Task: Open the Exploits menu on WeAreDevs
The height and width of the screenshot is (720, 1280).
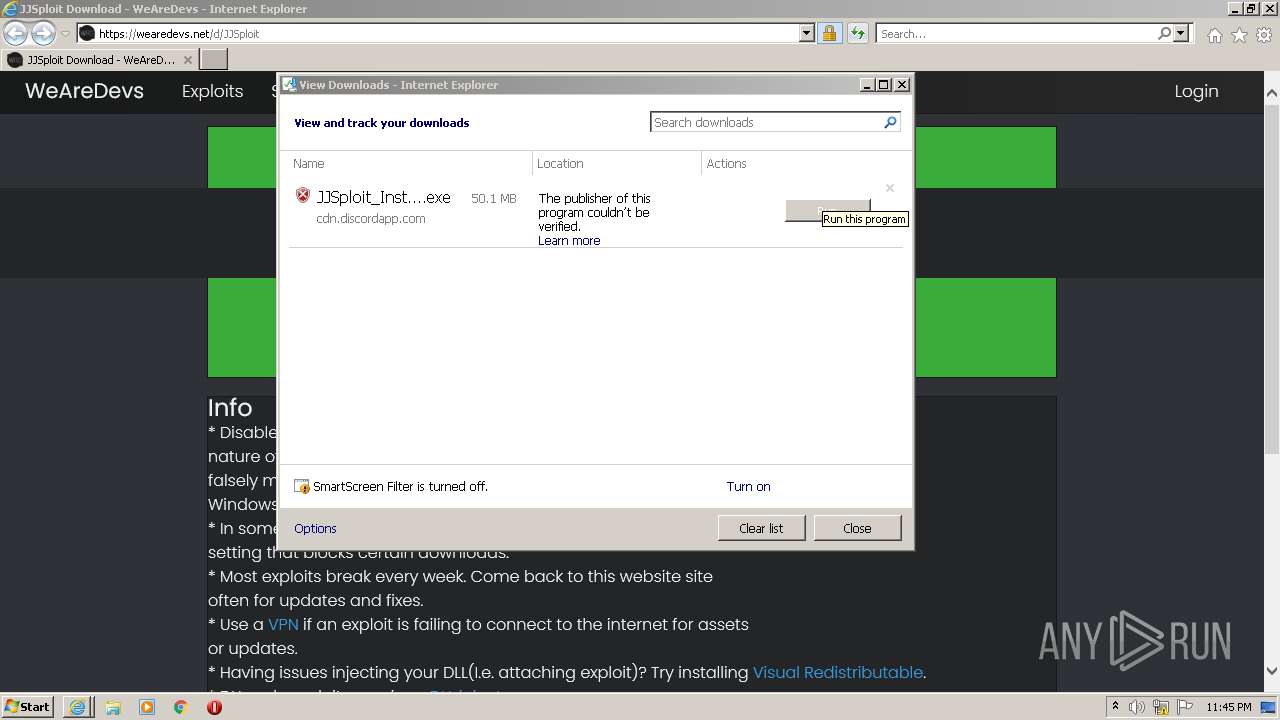Action: [212, 91]
